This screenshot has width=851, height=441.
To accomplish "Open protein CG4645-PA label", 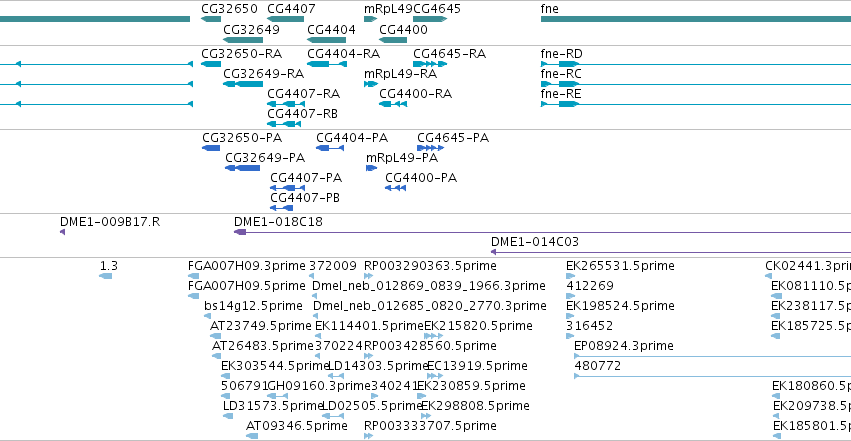I will coord(453,138).
